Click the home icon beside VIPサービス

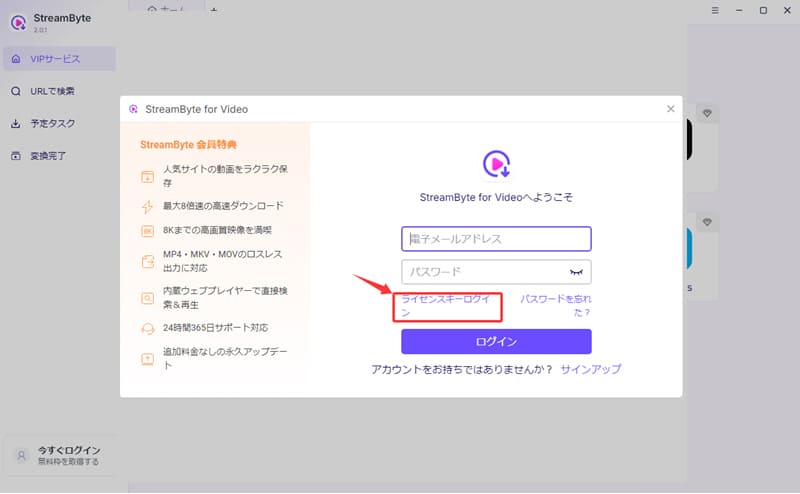[16, 59]
